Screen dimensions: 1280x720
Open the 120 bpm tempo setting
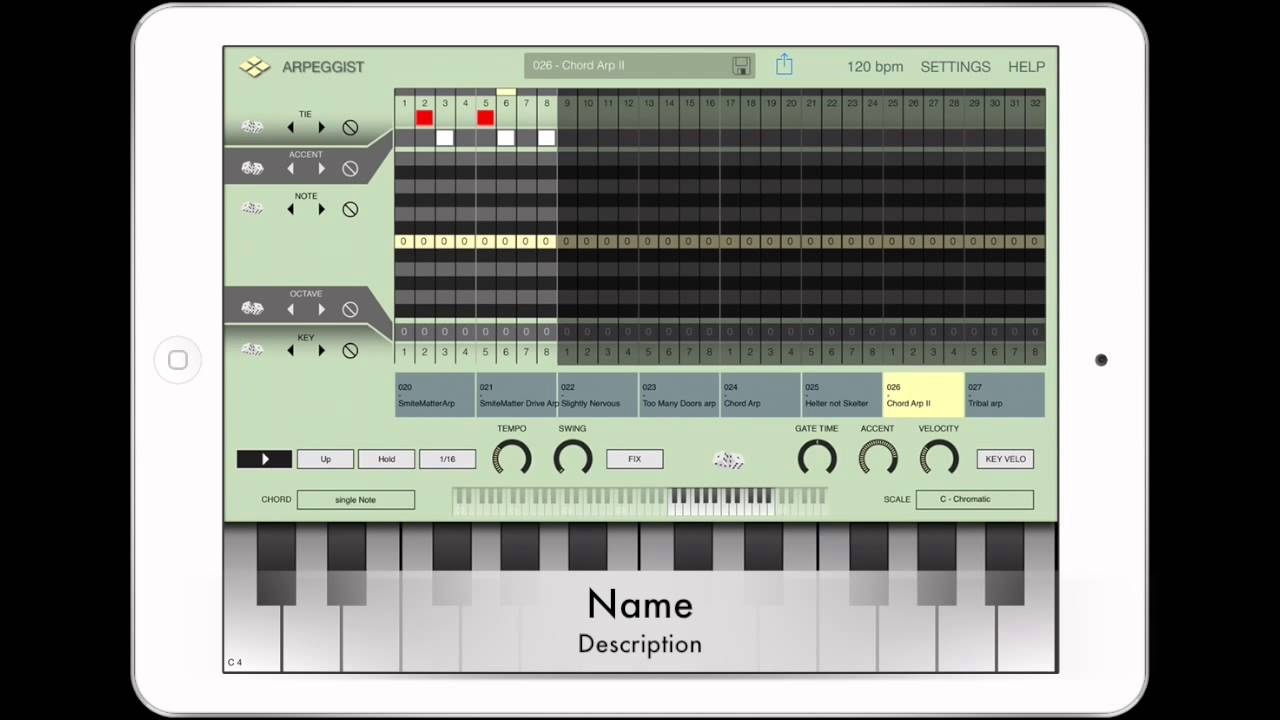click(x=875, y=67)
